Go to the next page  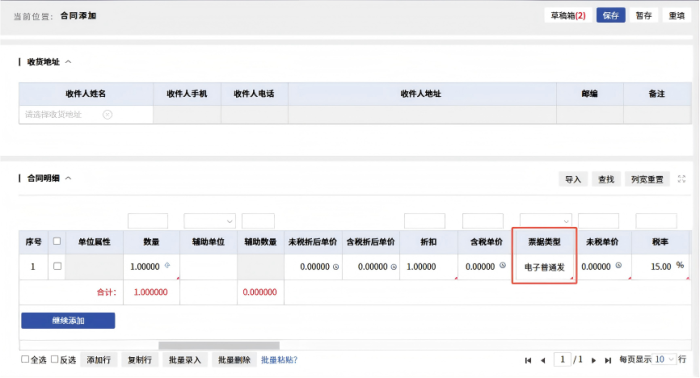(593, 360)
